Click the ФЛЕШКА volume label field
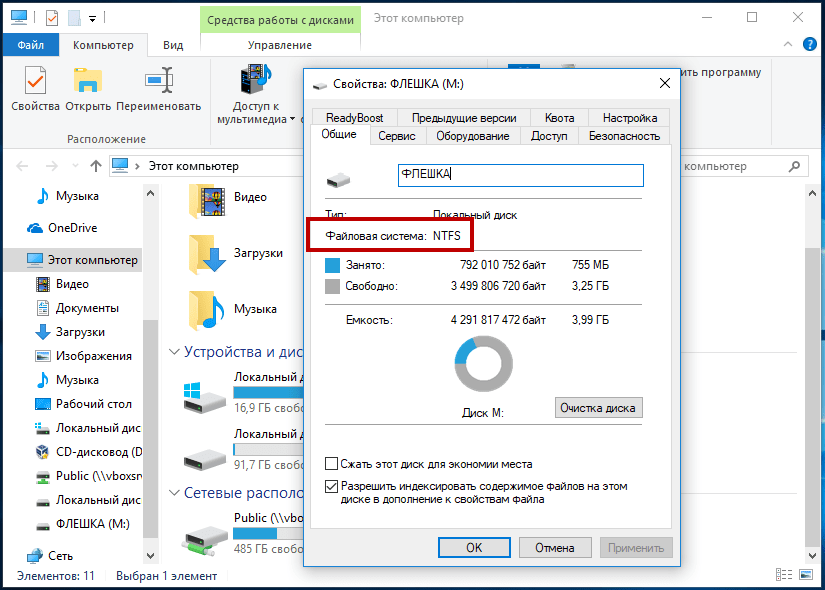The height and width of the screenshot is (590, 825). [x=521, y=175]
